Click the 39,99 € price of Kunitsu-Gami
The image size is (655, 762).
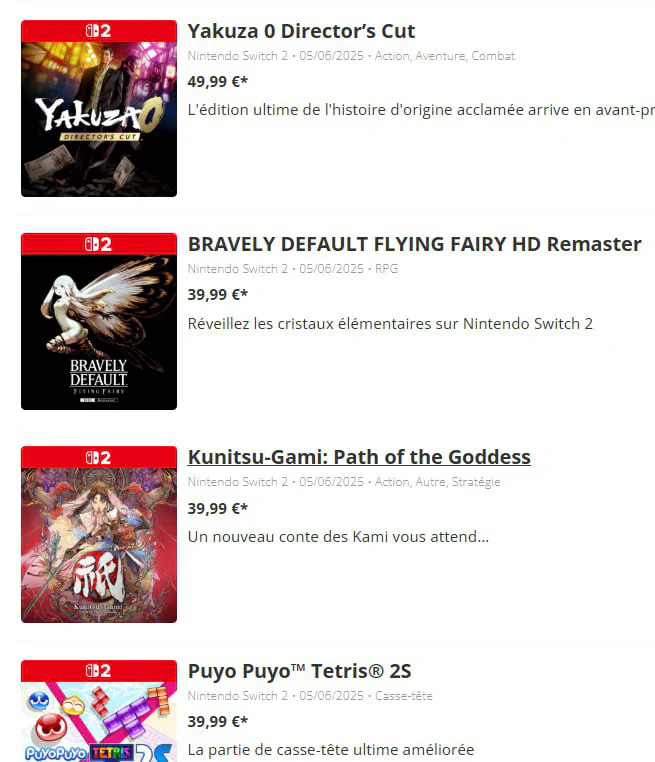[218, 508]
